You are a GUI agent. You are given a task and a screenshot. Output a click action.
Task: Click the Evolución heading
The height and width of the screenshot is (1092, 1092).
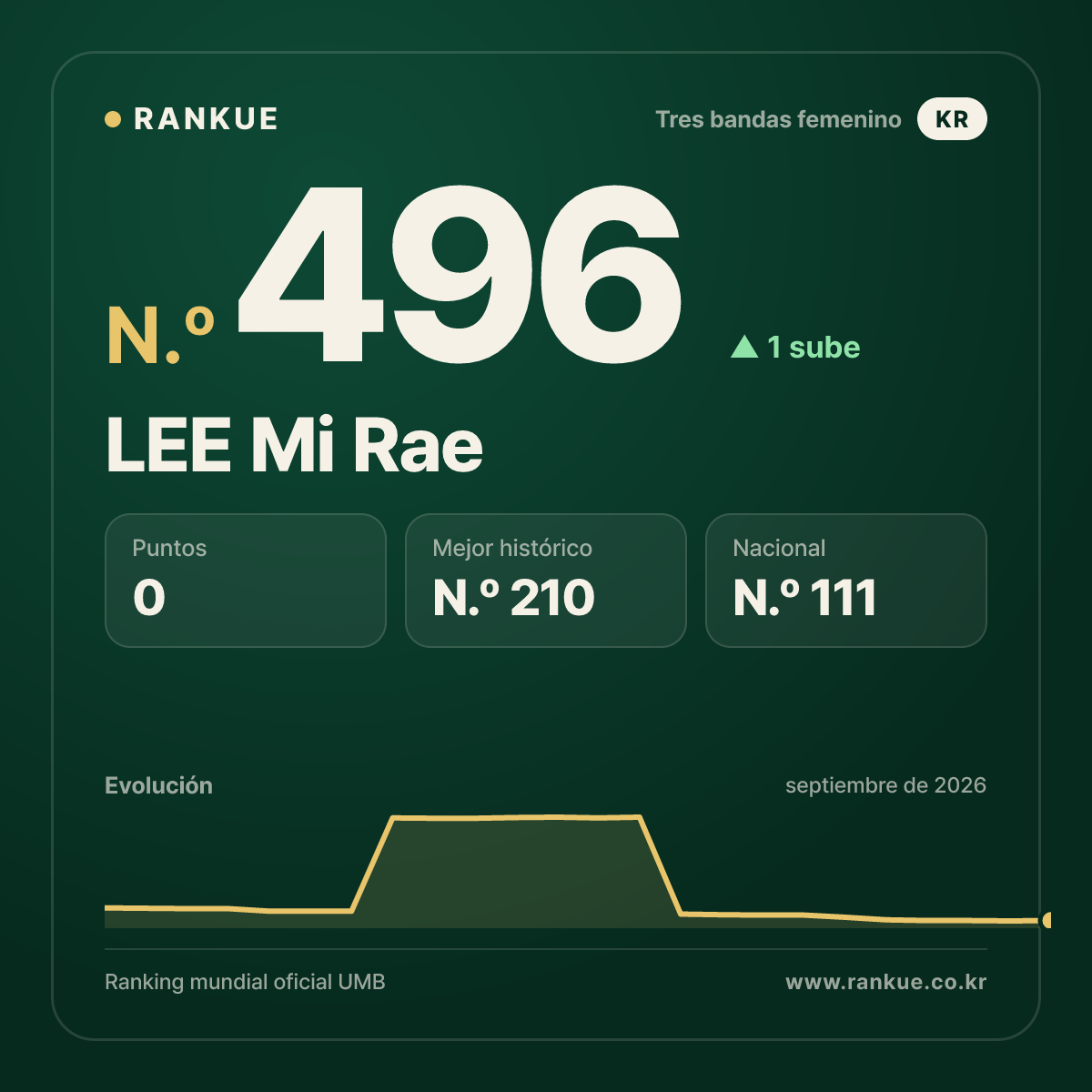point(158,785)
